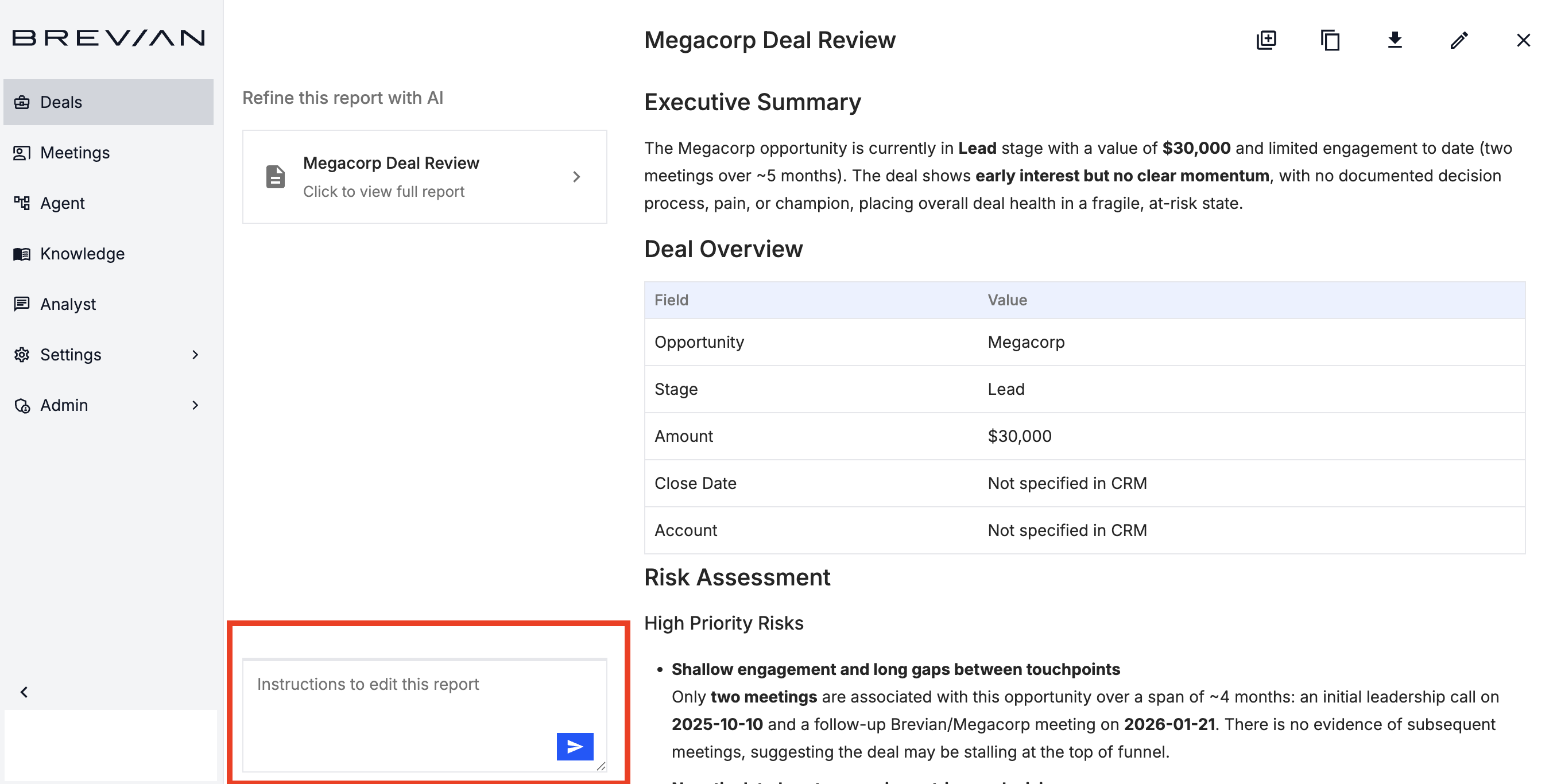The width and height of the screenshot is (1557, 784).
Task: Expand the Admin submenu arrow
Action: [195, 405]
